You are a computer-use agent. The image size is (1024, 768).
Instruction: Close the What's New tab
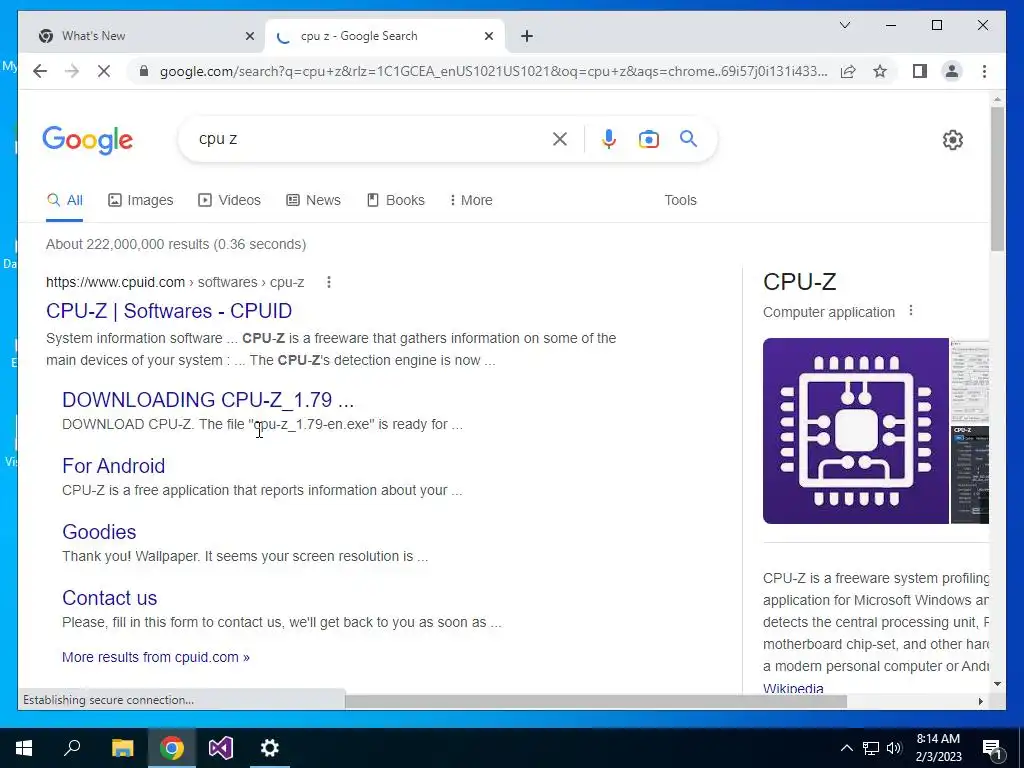coord(249,36)
